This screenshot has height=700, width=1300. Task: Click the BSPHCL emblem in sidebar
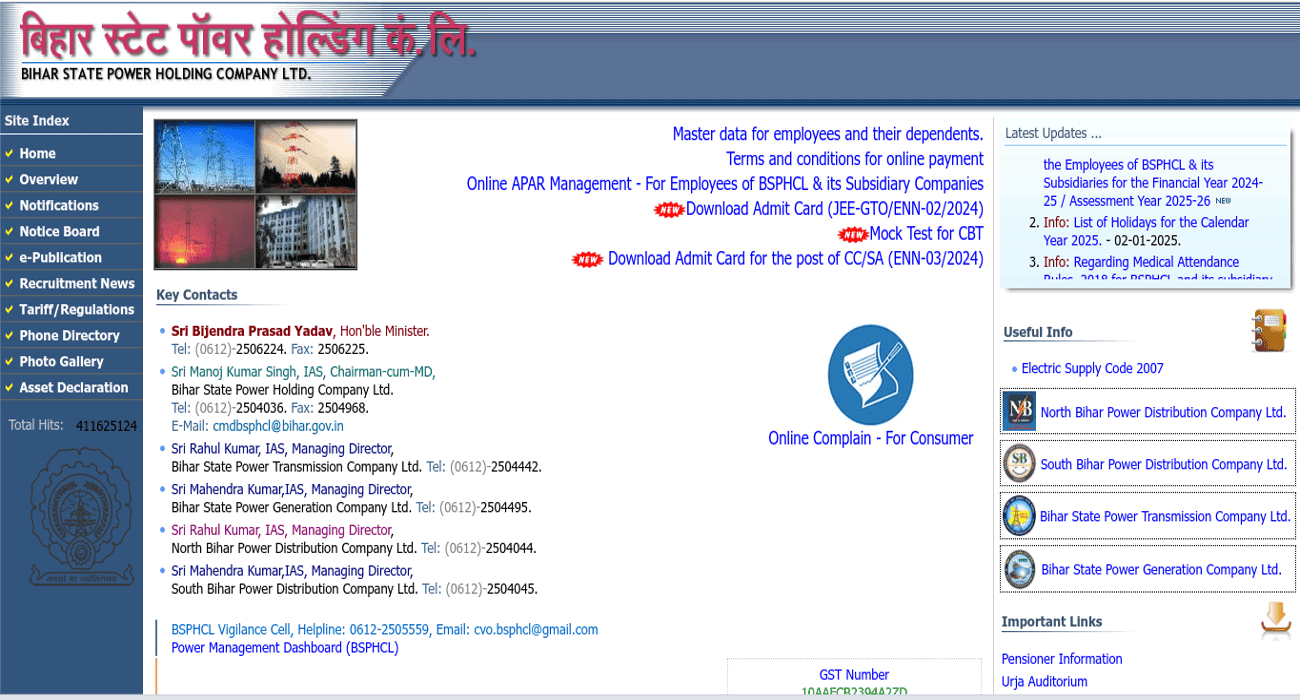point(71,515)
